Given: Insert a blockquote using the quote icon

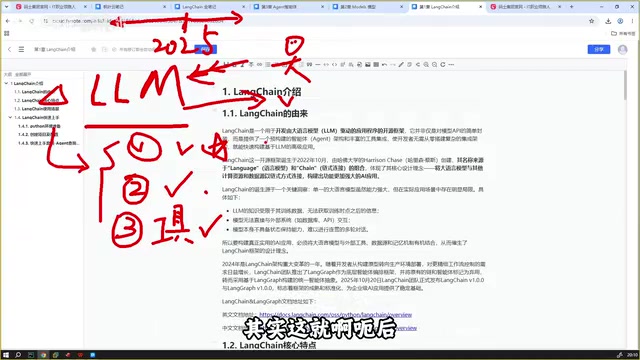Looking at the screenshot, I should pos(309,64).
